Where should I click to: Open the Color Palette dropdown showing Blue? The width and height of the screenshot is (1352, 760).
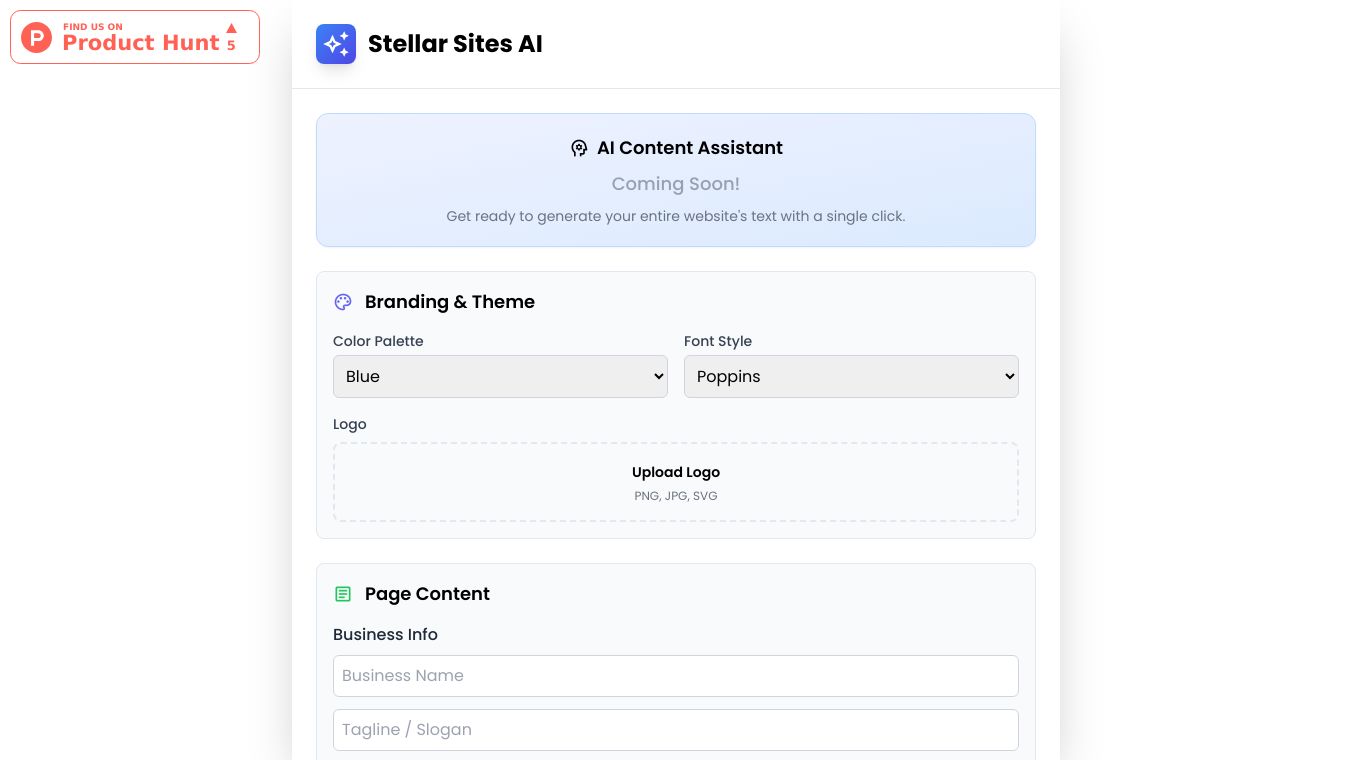click(x=500, y=376)
